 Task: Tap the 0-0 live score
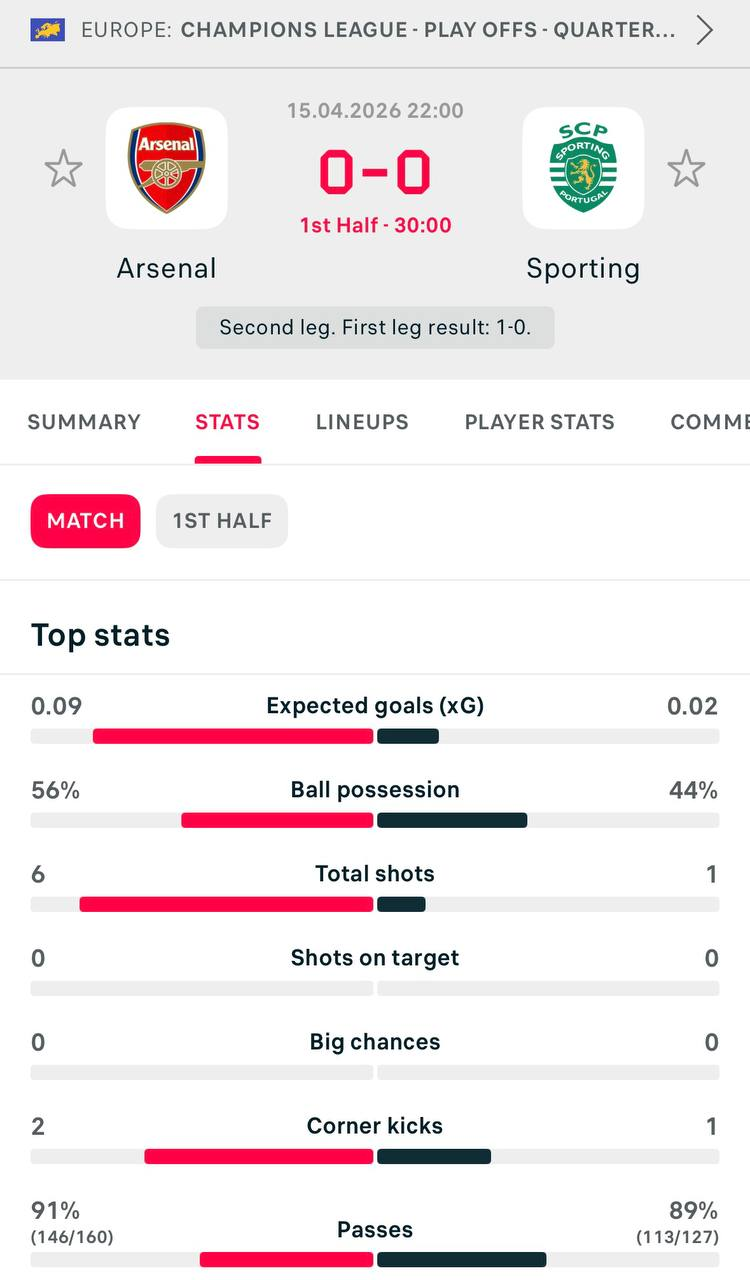(375, 172)
